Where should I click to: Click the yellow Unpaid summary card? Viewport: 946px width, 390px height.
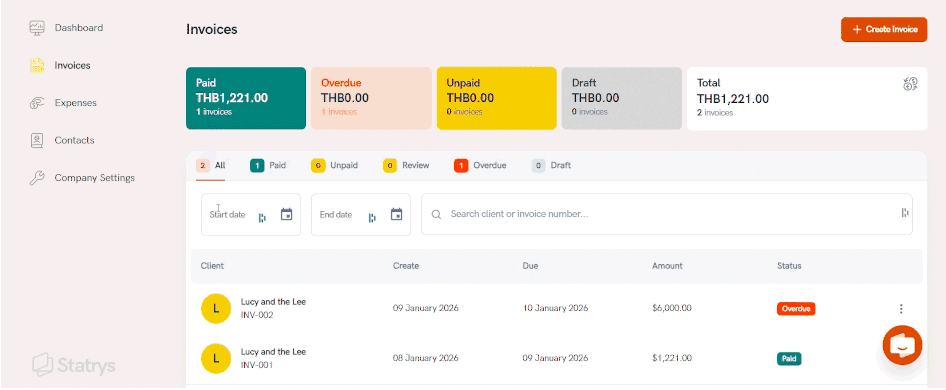(x=497, y=98)
